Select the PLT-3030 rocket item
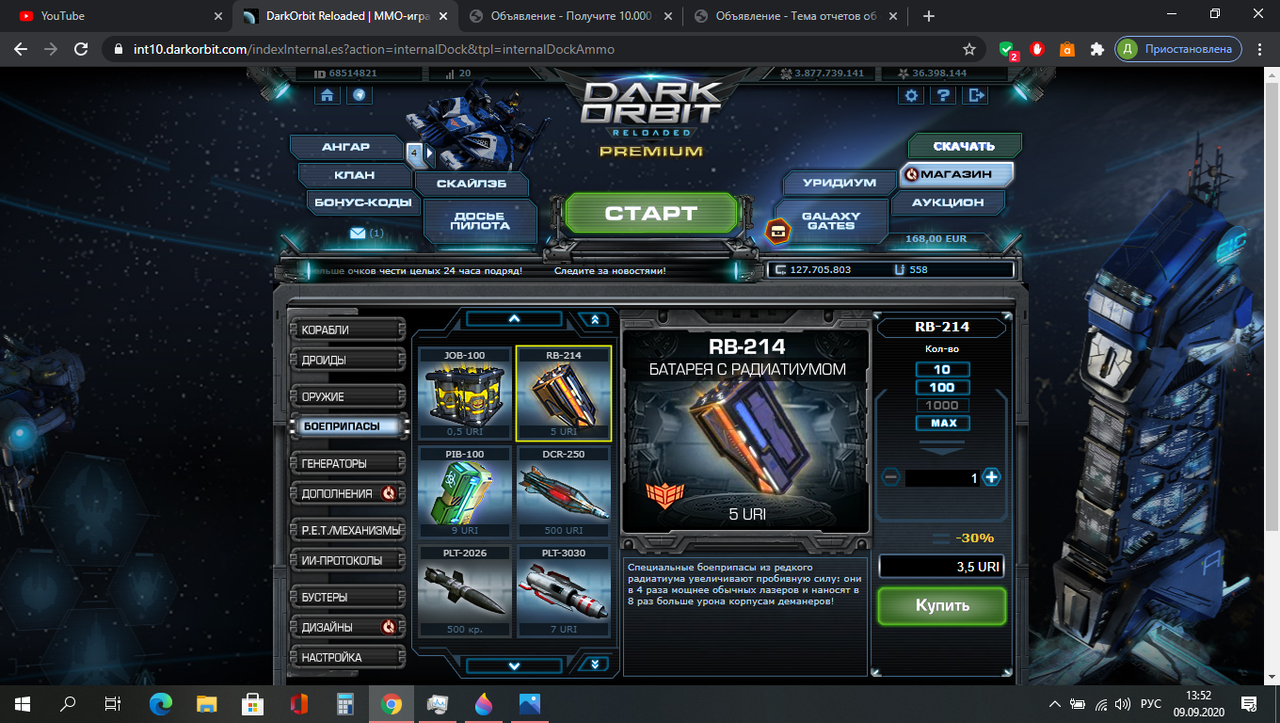The image size is (1280, 723). click(x=563, y=591)
